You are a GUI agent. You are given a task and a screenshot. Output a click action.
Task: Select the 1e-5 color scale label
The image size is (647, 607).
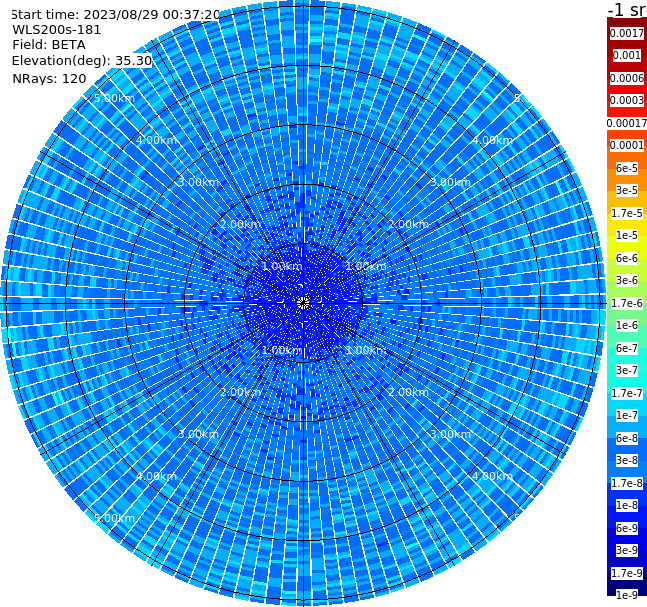(626, 235)
